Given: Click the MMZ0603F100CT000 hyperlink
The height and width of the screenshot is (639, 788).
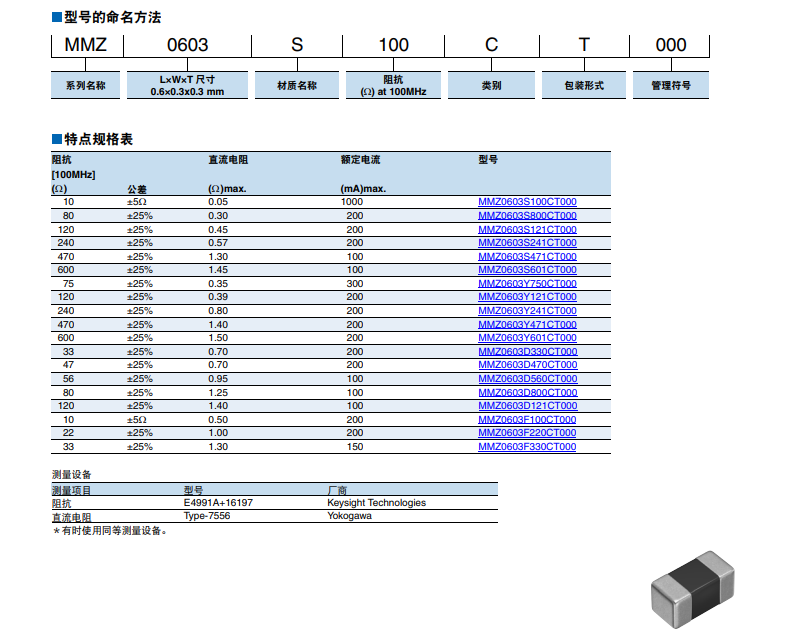Looking at the screenshot, I should click(x=527, y=420).
